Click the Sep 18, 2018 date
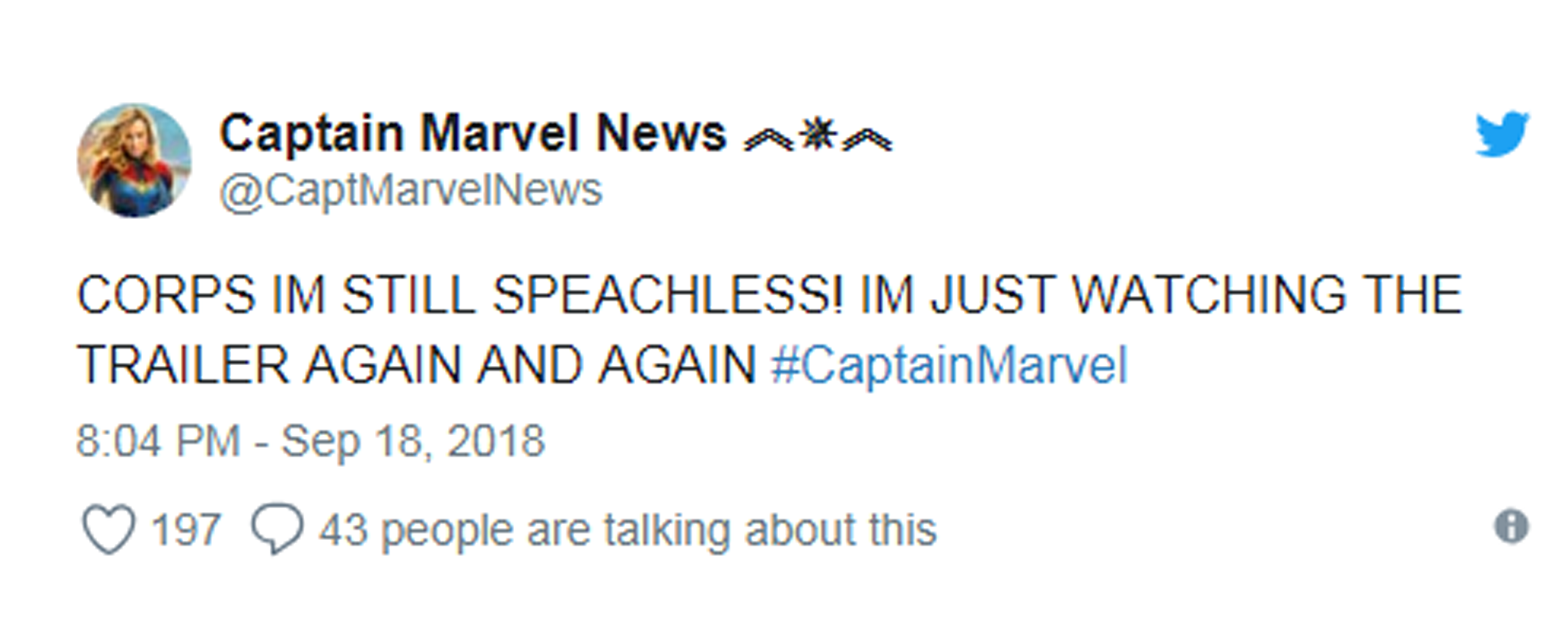 [x=413, y=440]
